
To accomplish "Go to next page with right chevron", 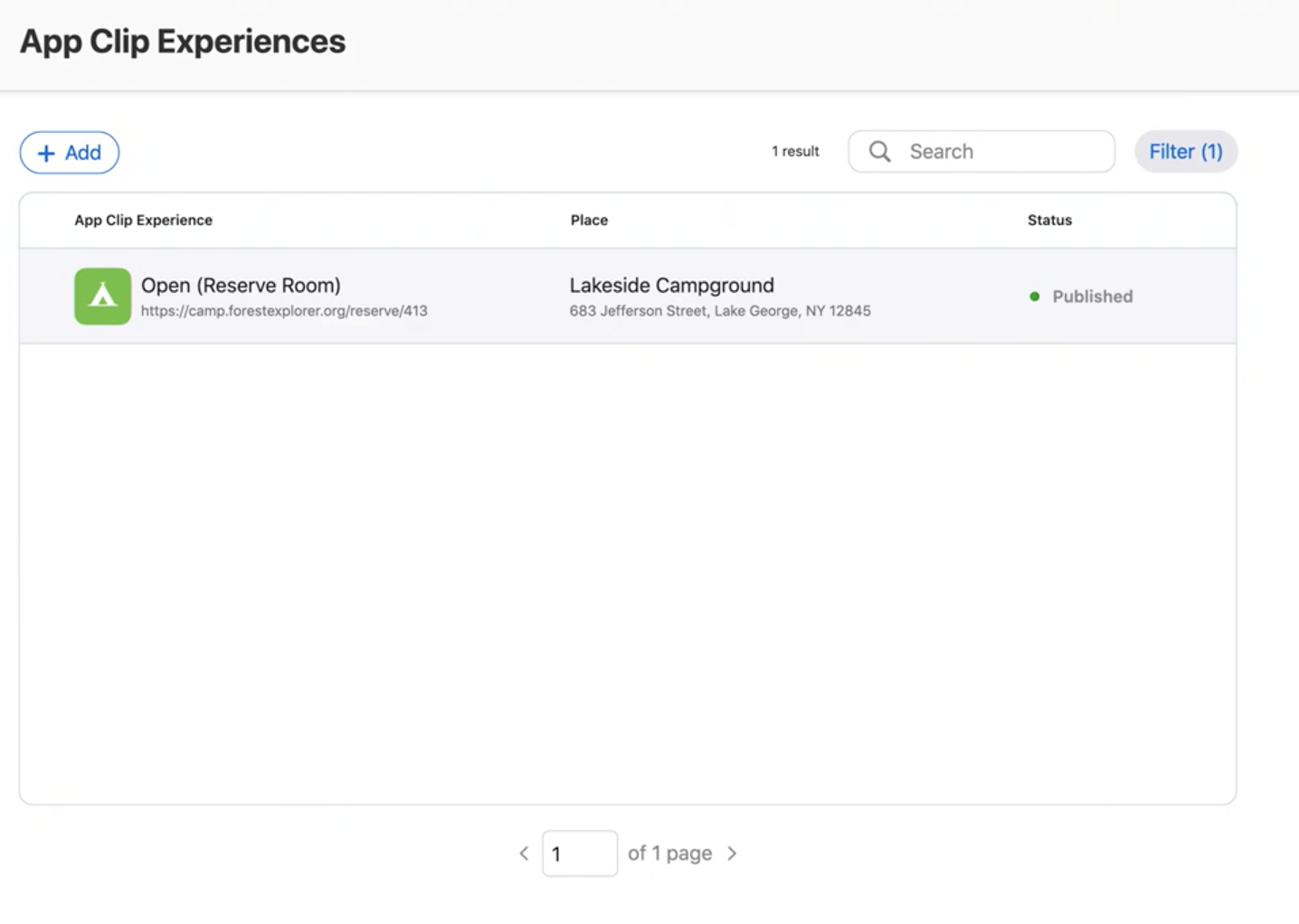I will (x=732, y=853).
